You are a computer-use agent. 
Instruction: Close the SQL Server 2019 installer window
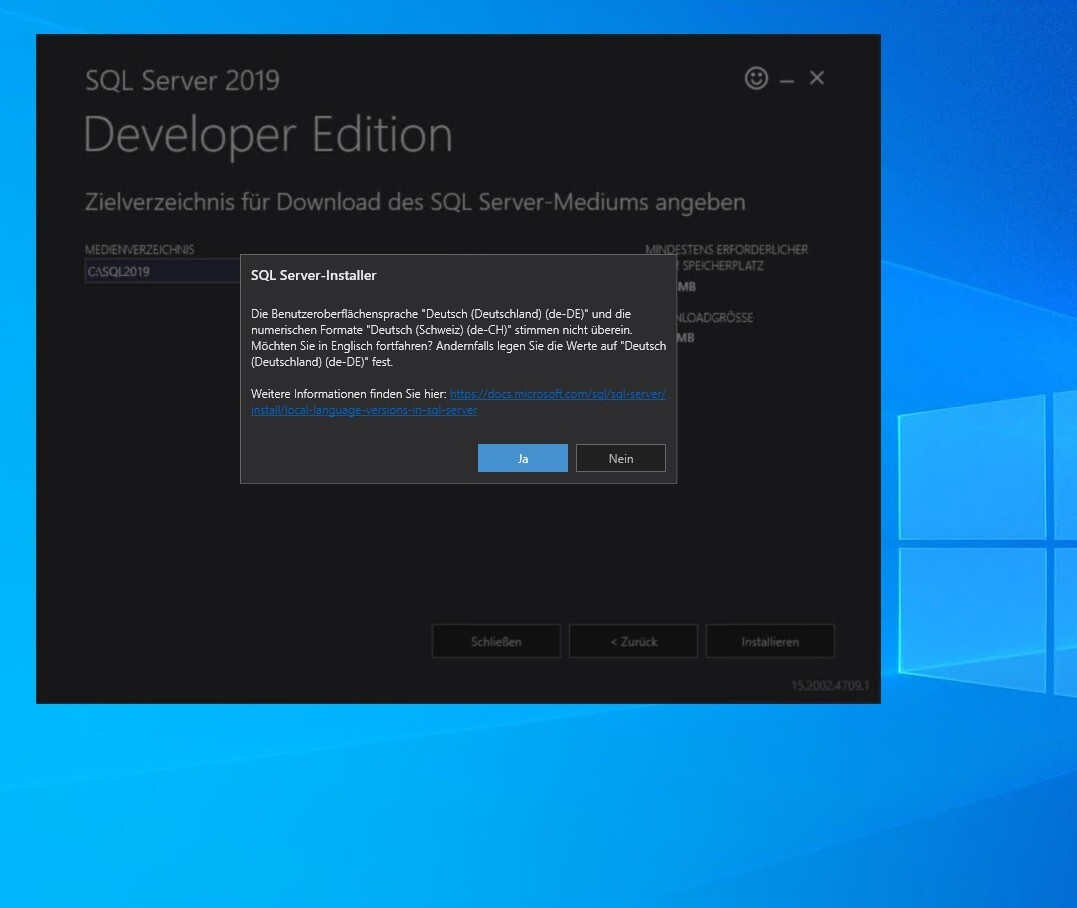coord(817,78)
